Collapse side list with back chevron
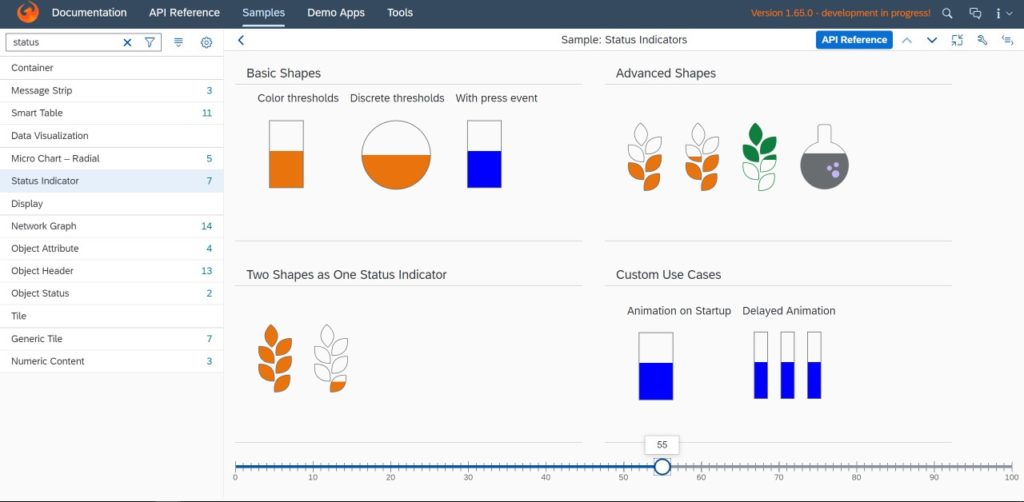1024x502 pixels. coord(241,40)
